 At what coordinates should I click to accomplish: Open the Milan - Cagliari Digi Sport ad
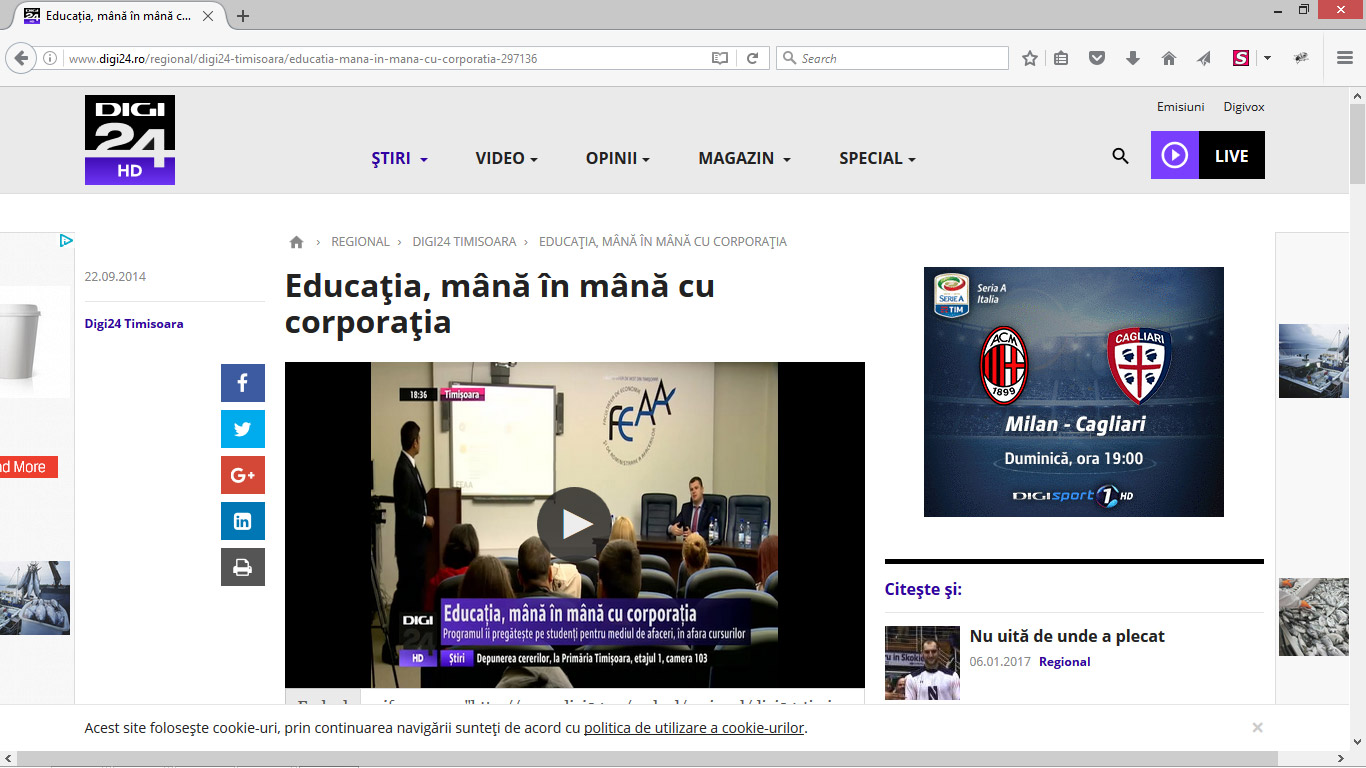point(1074,392)
